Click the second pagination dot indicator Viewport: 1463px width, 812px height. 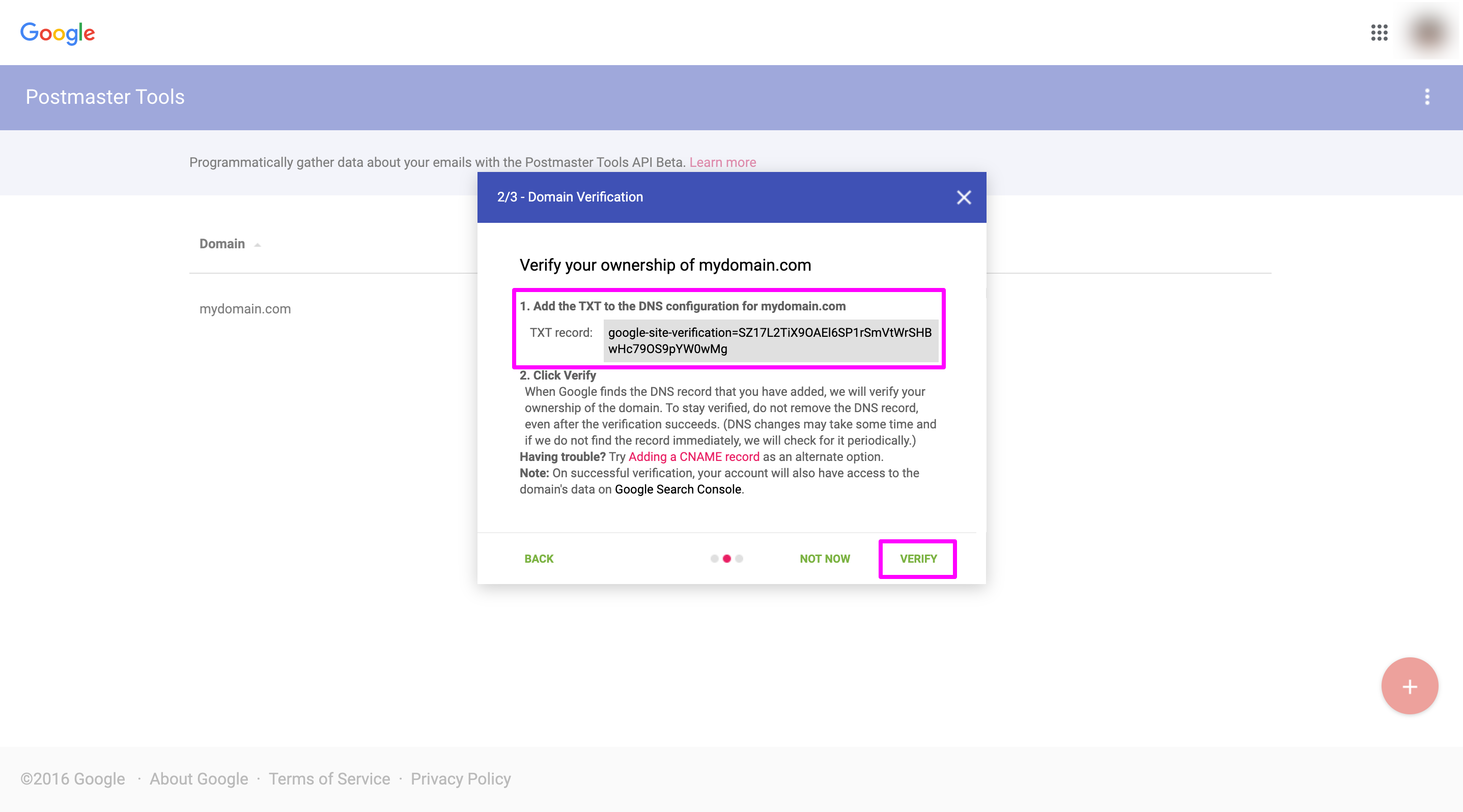coord(727,557)
